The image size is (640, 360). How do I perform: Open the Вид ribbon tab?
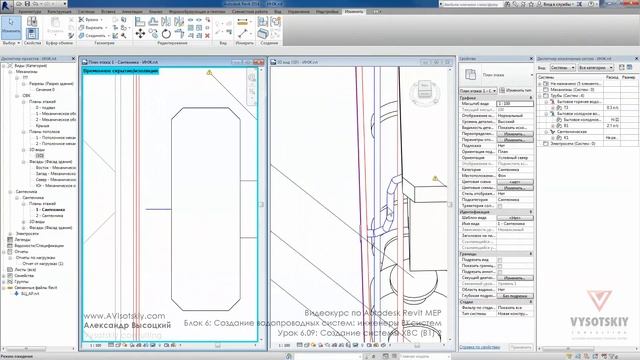coord(278,11)
